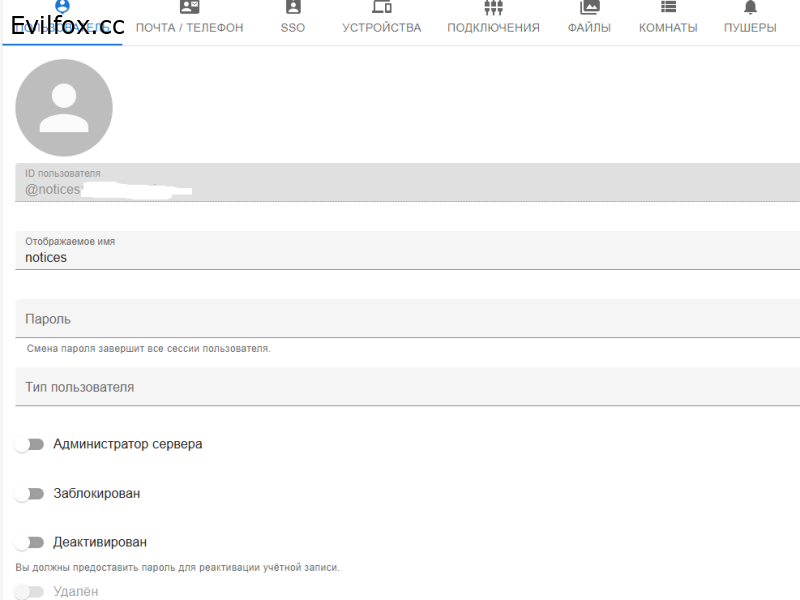Turn on the Деактивирован switch
The image size is (800, 600).
pyautogui.click(x=30, y=542)
